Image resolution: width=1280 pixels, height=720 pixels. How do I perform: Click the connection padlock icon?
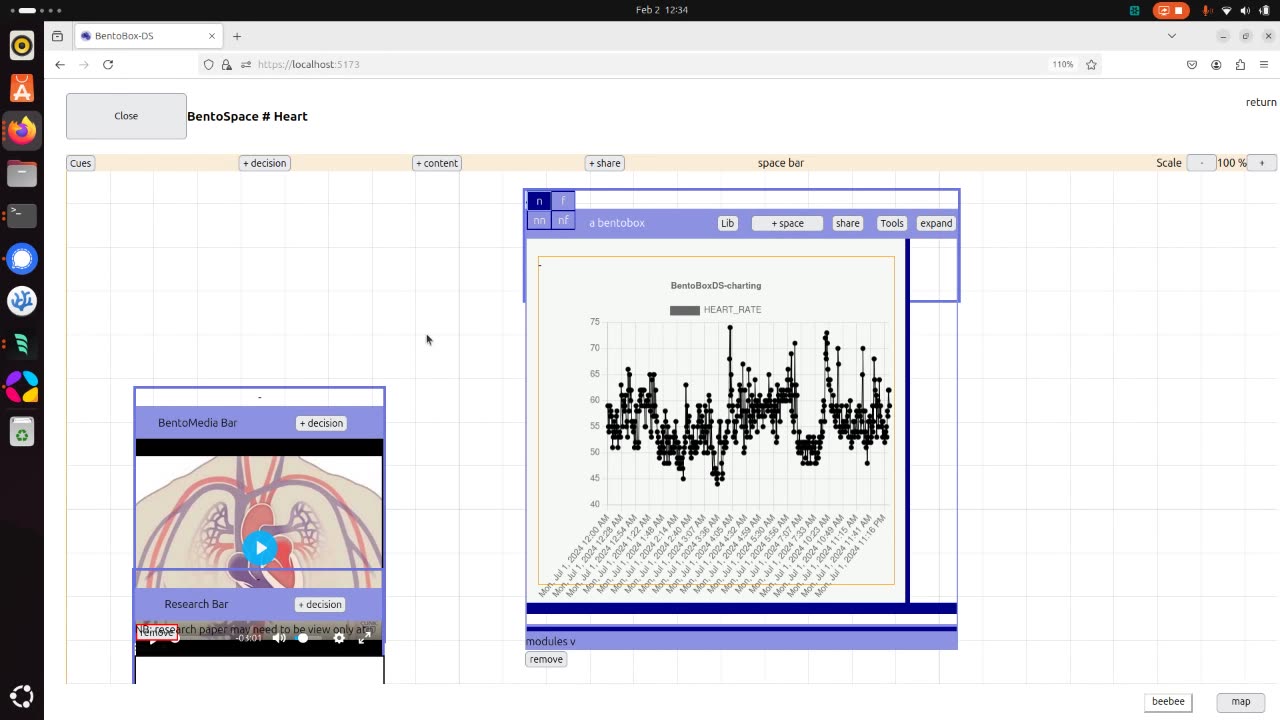227,64
